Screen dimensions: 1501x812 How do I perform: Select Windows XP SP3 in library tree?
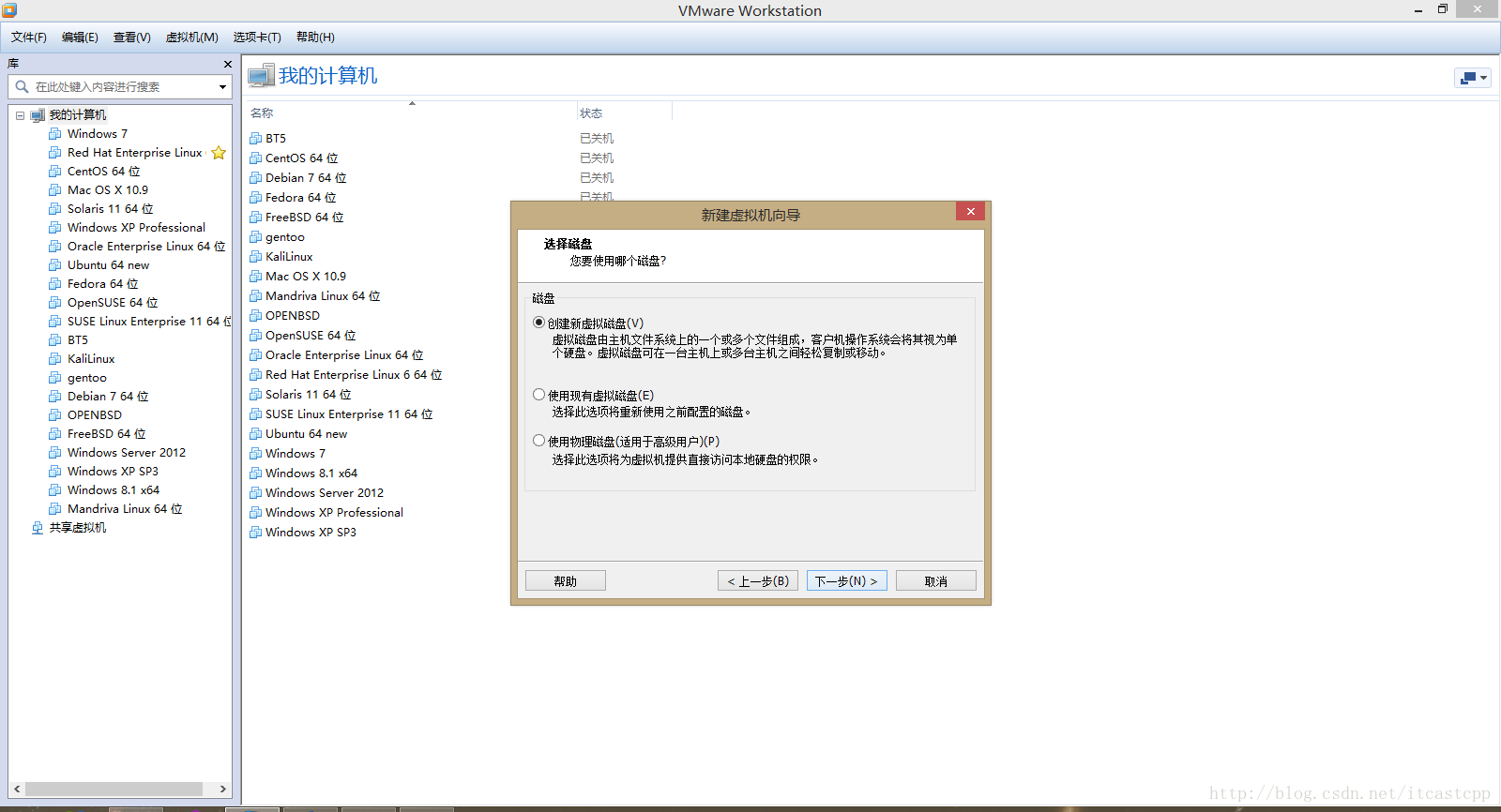point(113,472)
